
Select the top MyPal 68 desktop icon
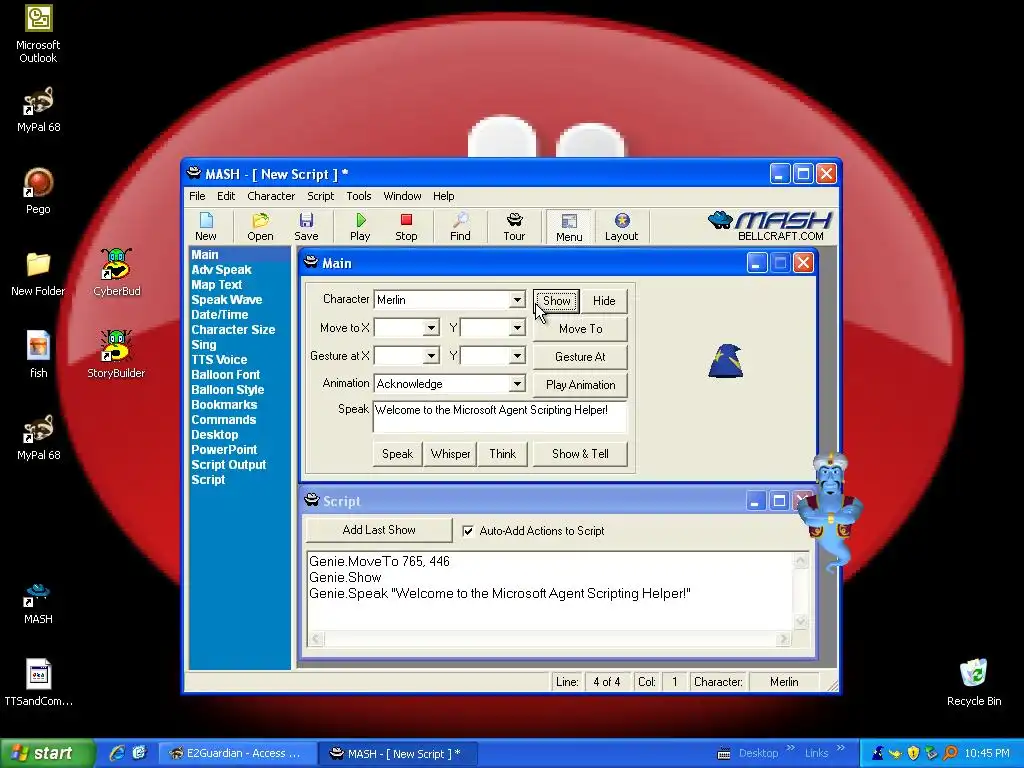38,110
